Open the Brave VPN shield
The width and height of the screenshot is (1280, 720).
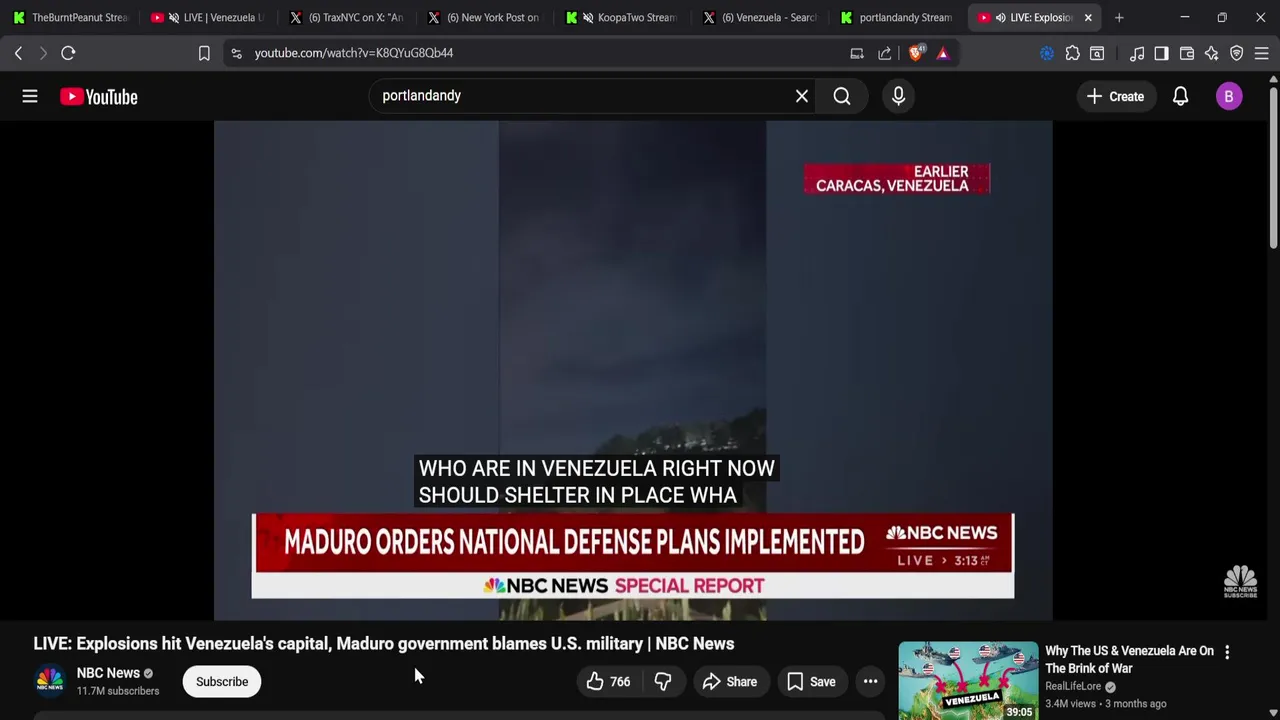pos(1237,53)
